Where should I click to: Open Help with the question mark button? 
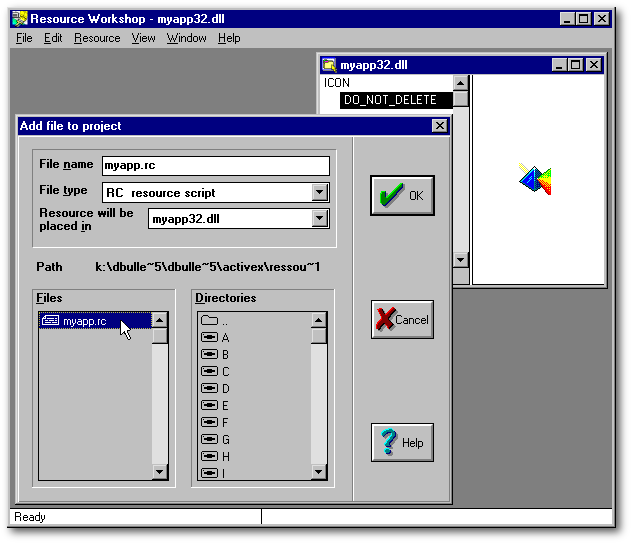click(x=402, y=442)
